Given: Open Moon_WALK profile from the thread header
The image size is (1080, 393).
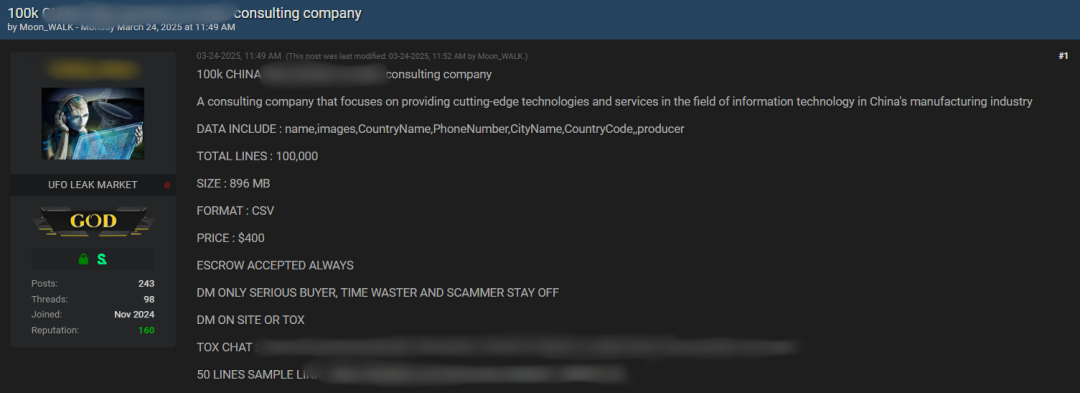Looking at the screenshot, I should (x=43, y=27).
